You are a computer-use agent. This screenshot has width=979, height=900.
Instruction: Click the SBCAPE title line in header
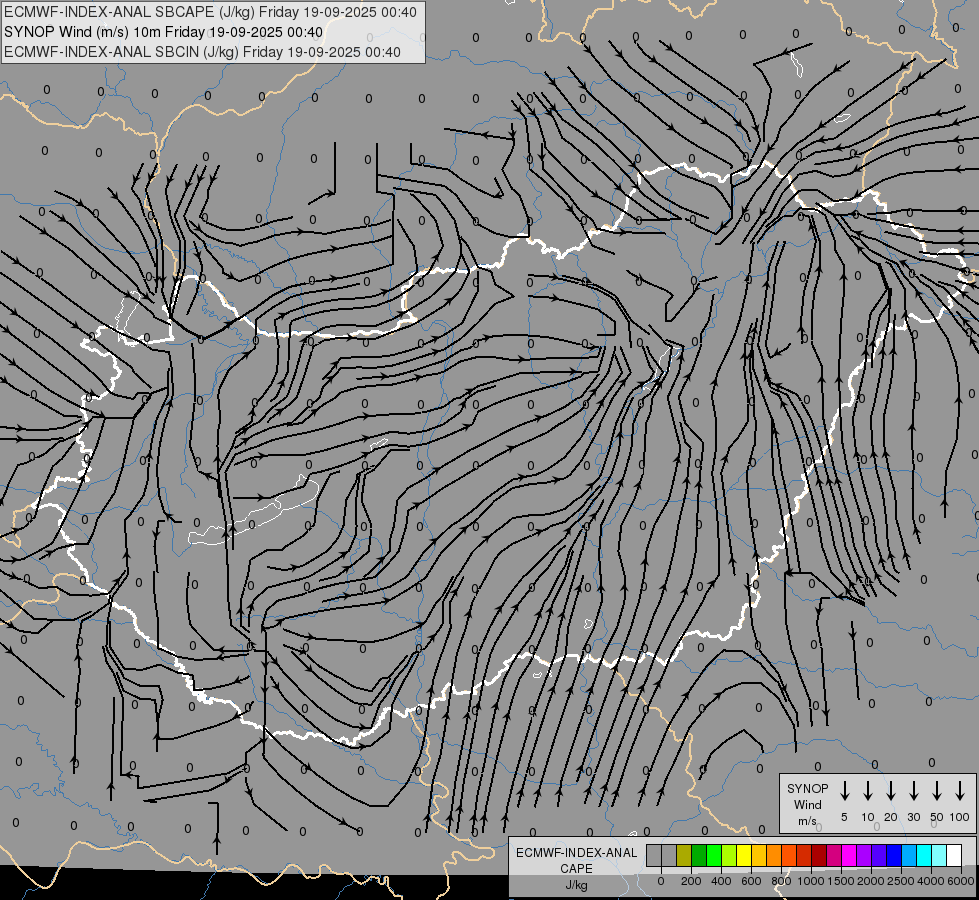(x=210, y=12)
